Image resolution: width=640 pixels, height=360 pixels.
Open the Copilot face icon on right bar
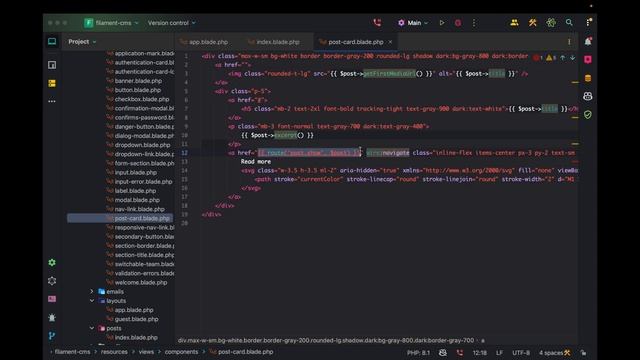tap(588, 96)
